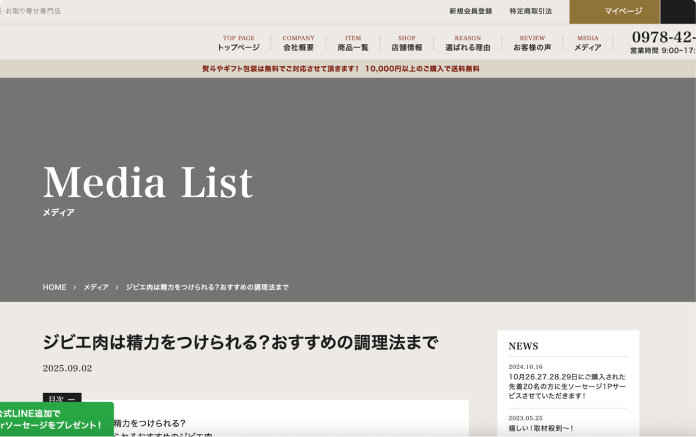Screen dimensions: 696x437
Task: Click the 0978-42 phone number
Action: [662, 37]
